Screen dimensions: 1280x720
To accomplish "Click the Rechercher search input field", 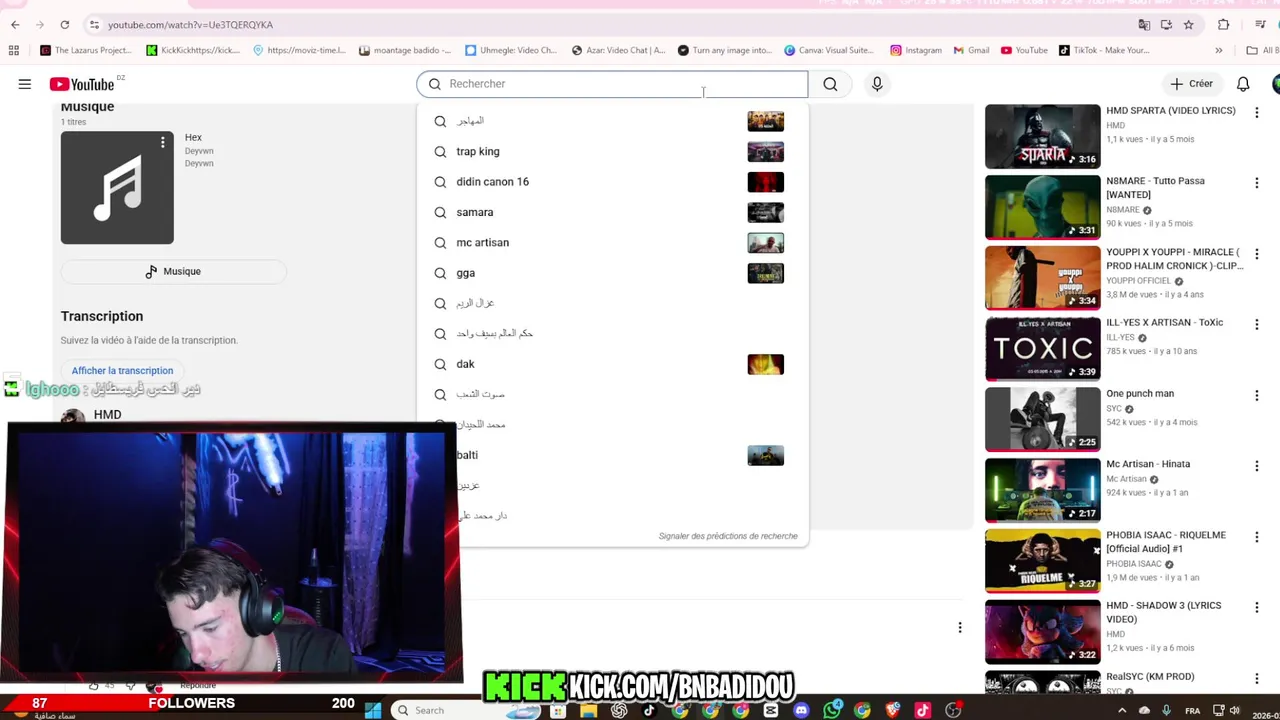I will 612,84.
